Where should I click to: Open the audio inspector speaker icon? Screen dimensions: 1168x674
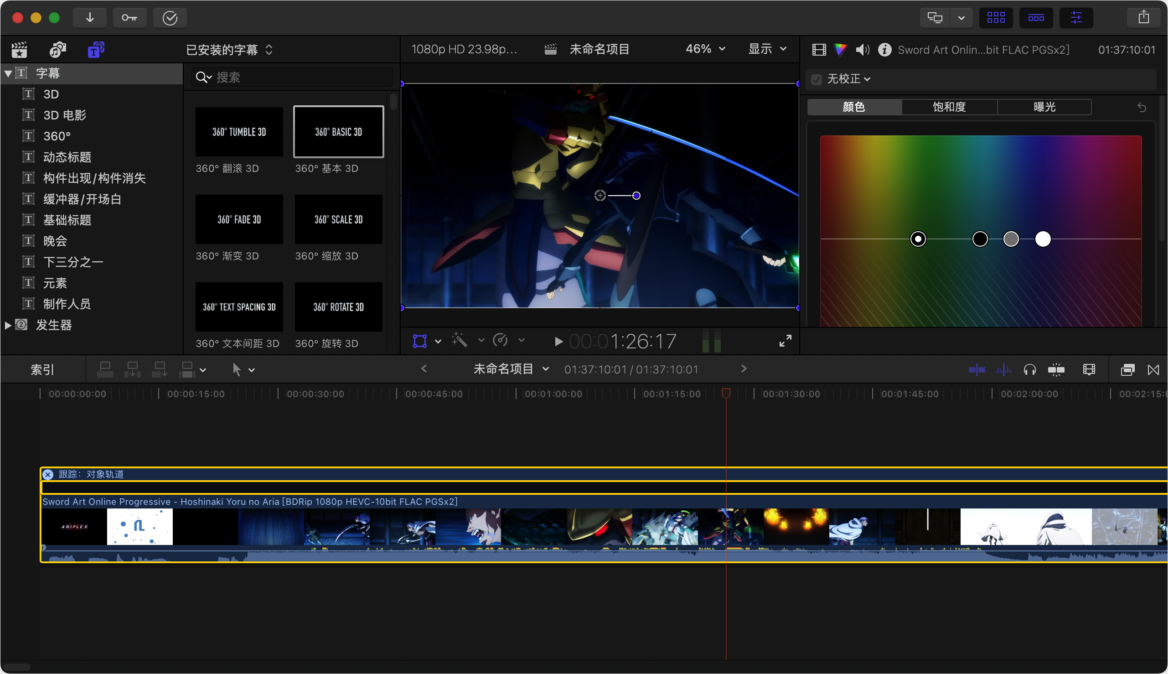(x=863, y=50)
